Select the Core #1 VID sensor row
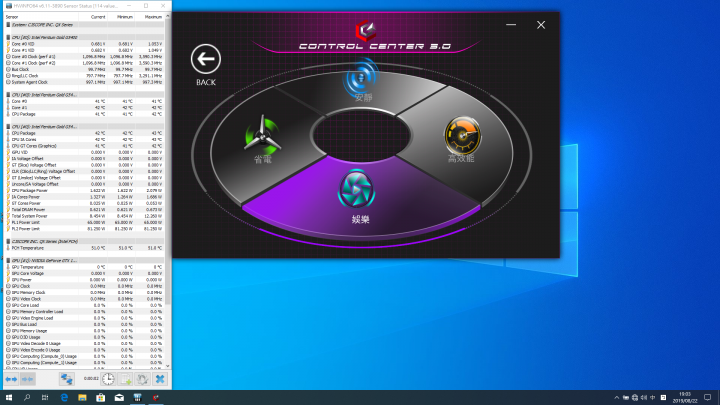The width and height of the screenshot is (720, 405). click(x=84, y=50)
